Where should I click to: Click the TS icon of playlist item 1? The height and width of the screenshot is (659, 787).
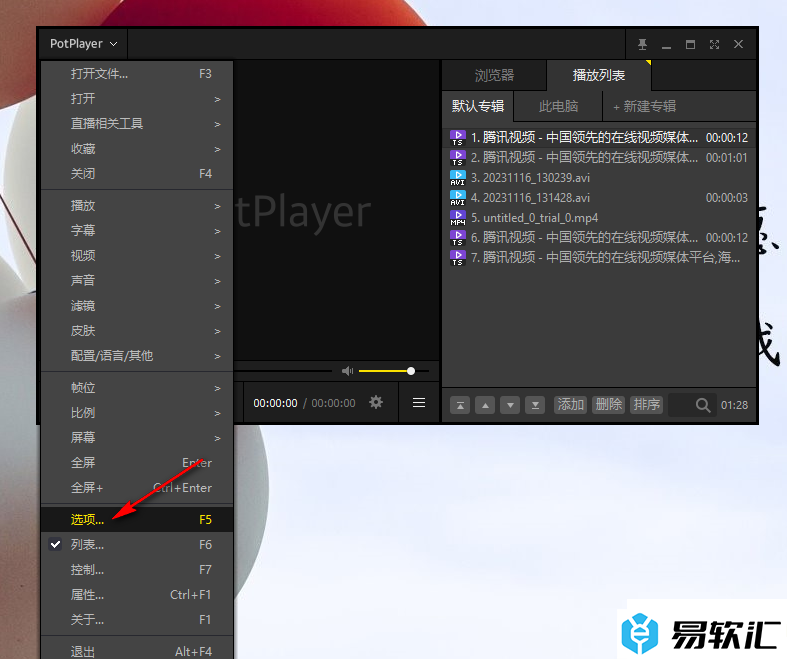457,138
